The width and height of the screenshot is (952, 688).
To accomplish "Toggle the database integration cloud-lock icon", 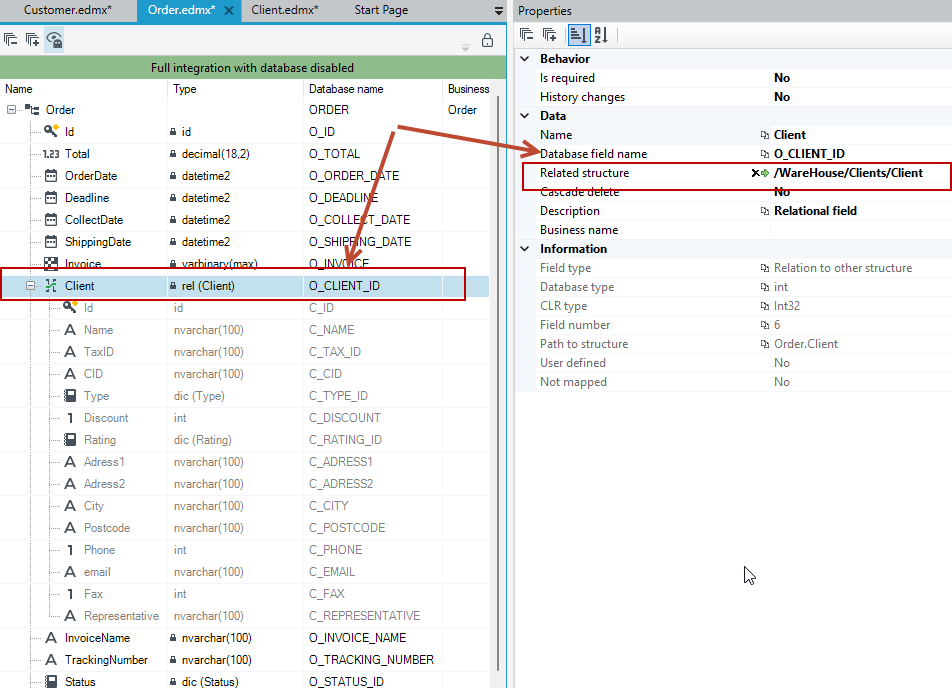I will coord(54,40).
